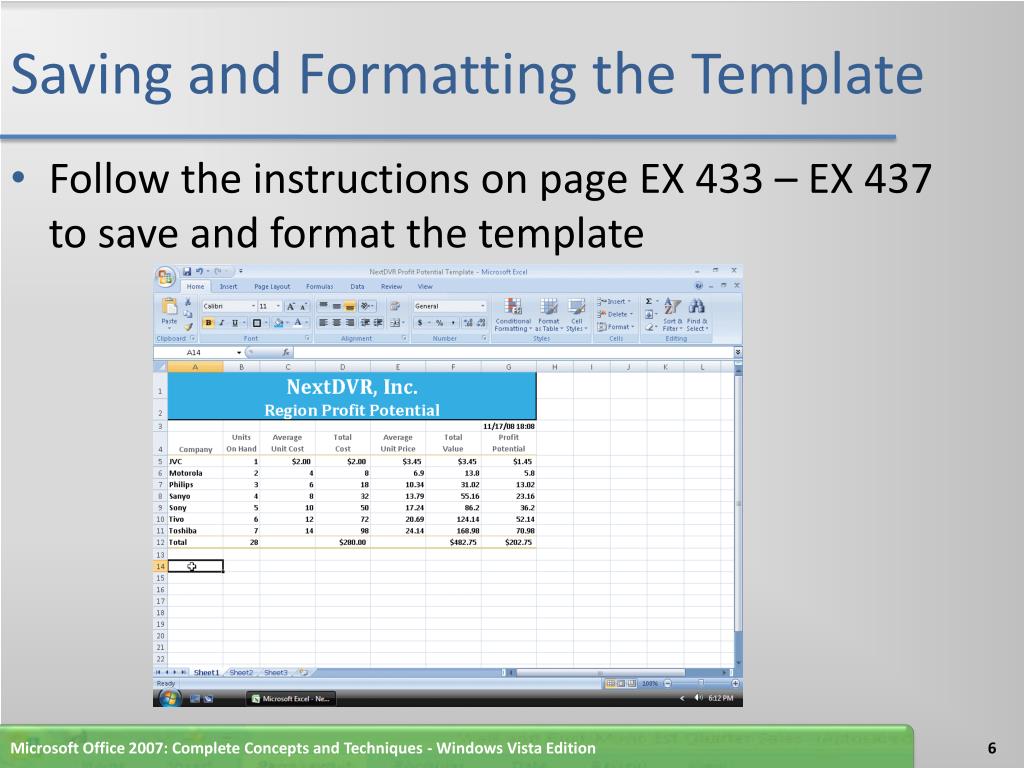Click the Cut scissors icon

tap(188, 302)
